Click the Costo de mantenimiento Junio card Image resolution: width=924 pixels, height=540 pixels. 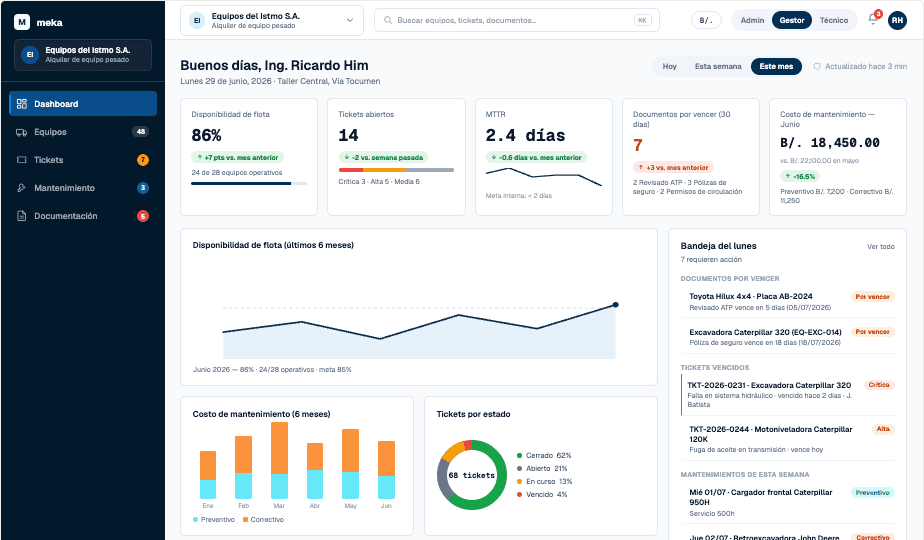click(x=838, y=157)
